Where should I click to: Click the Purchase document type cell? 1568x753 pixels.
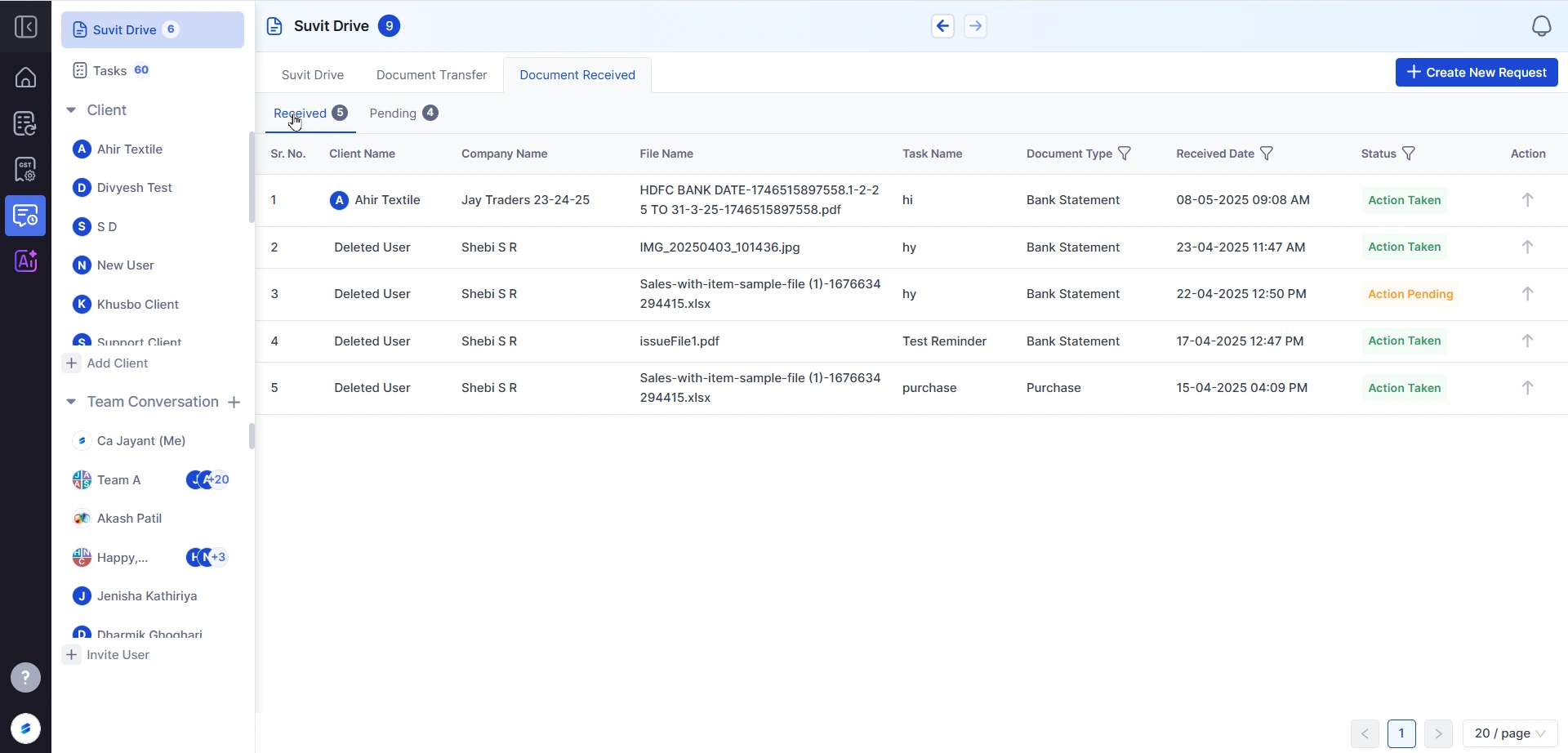pos(1053,388)
